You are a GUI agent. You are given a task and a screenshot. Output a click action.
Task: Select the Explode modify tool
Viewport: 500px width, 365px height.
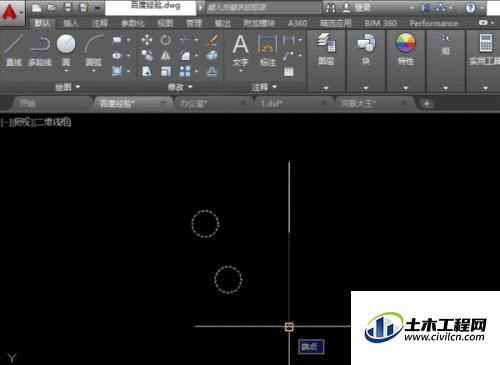212,55
